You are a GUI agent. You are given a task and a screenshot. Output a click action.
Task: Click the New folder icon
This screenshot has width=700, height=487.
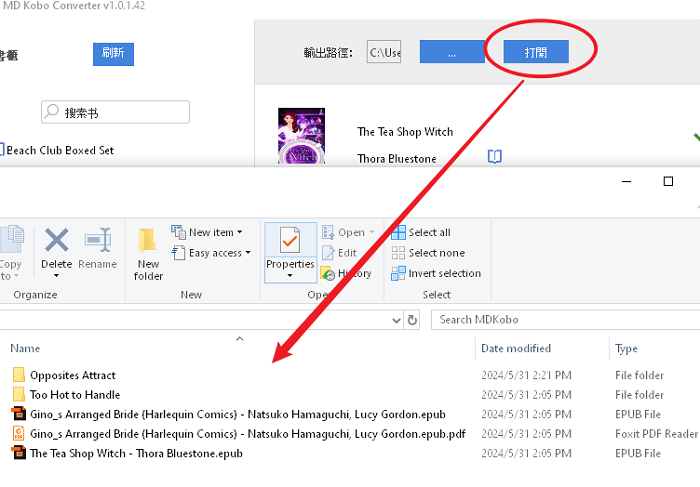click(147, 240)
